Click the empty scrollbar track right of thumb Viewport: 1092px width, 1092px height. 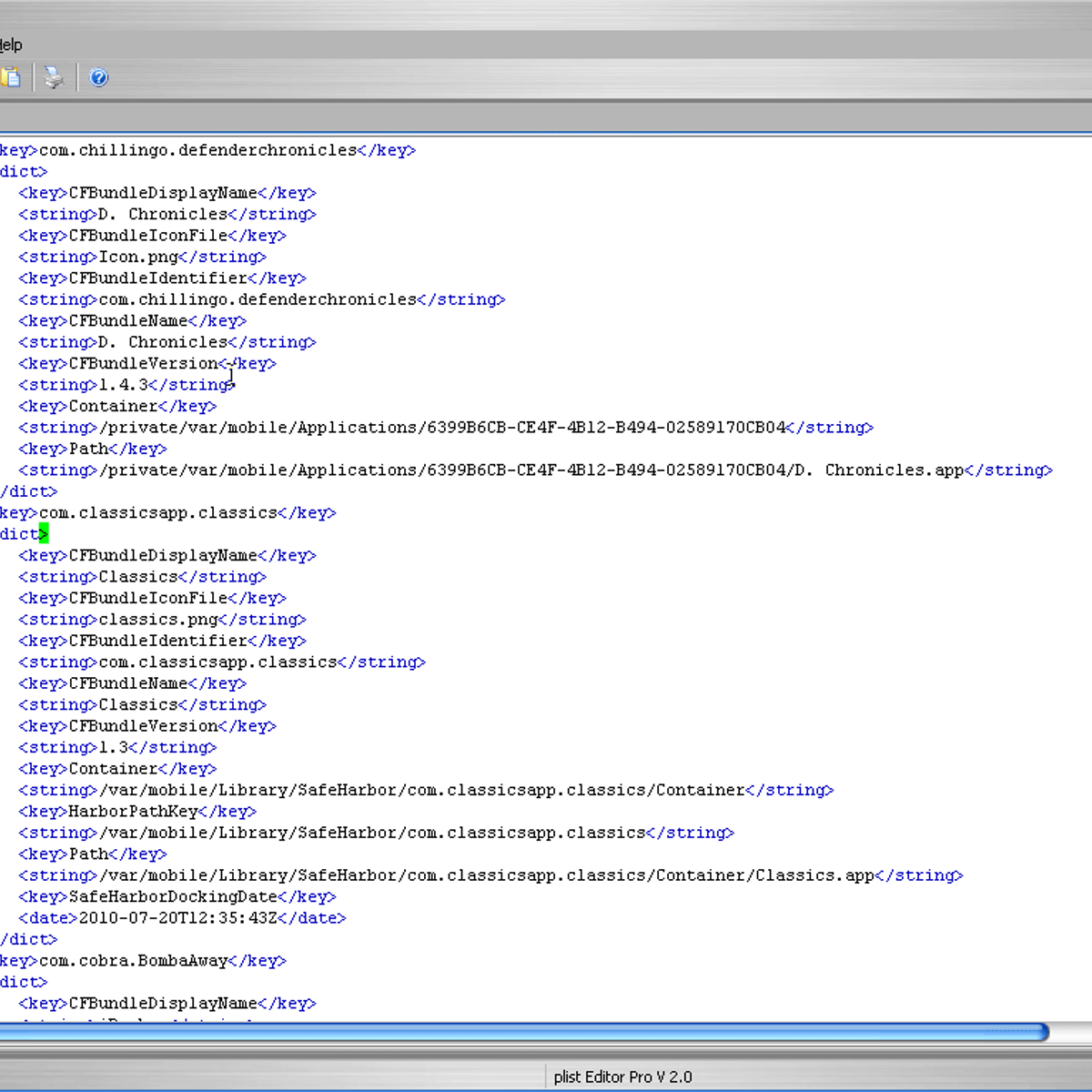click(1070, 1031)
